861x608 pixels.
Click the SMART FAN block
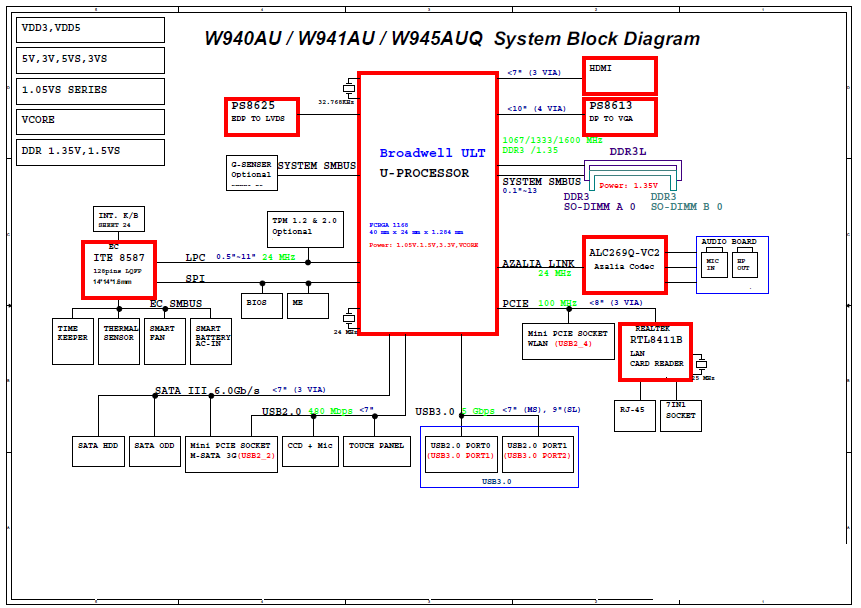click(x=165, y=341)
